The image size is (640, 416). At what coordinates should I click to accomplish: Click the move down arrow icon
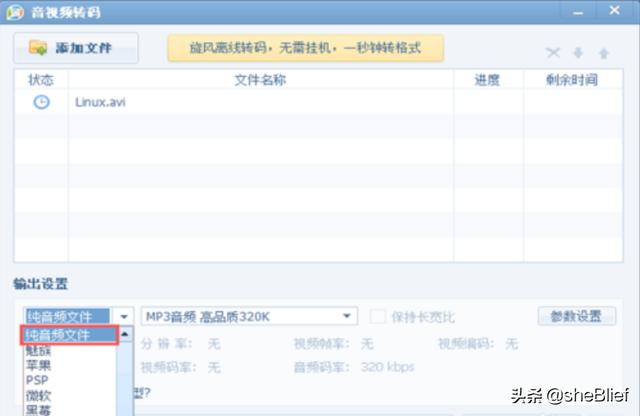(578, 53)
